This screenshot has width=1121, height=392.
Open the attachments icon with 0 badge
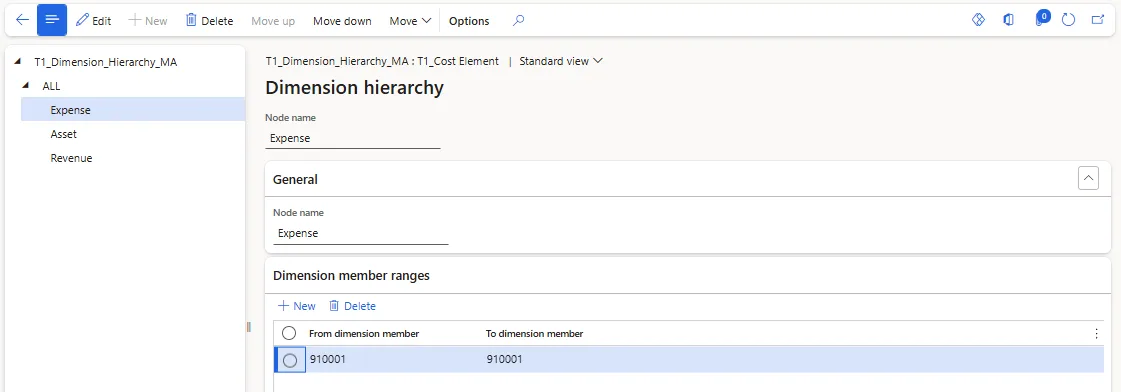coord(1041,19)
